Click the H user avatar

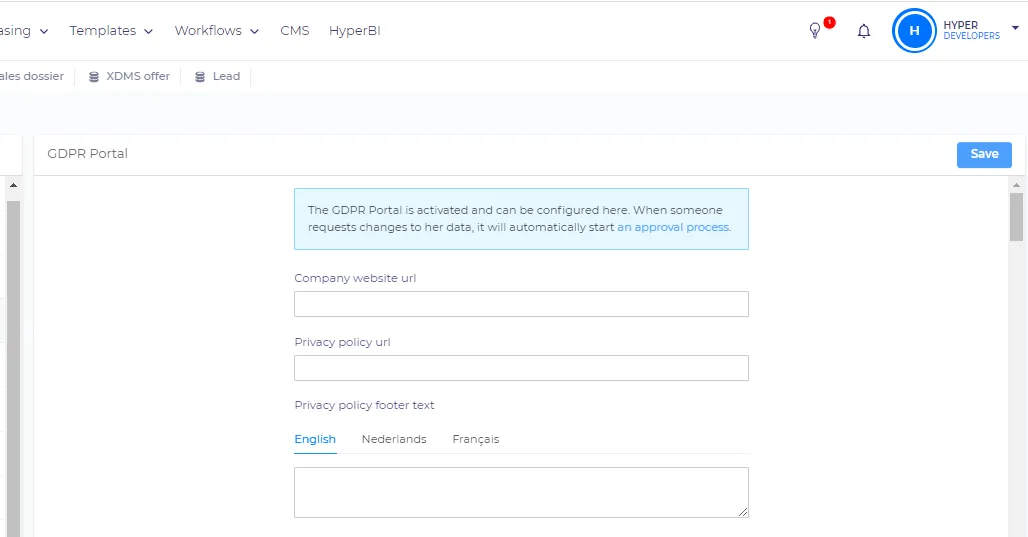[x=914, y=30]
